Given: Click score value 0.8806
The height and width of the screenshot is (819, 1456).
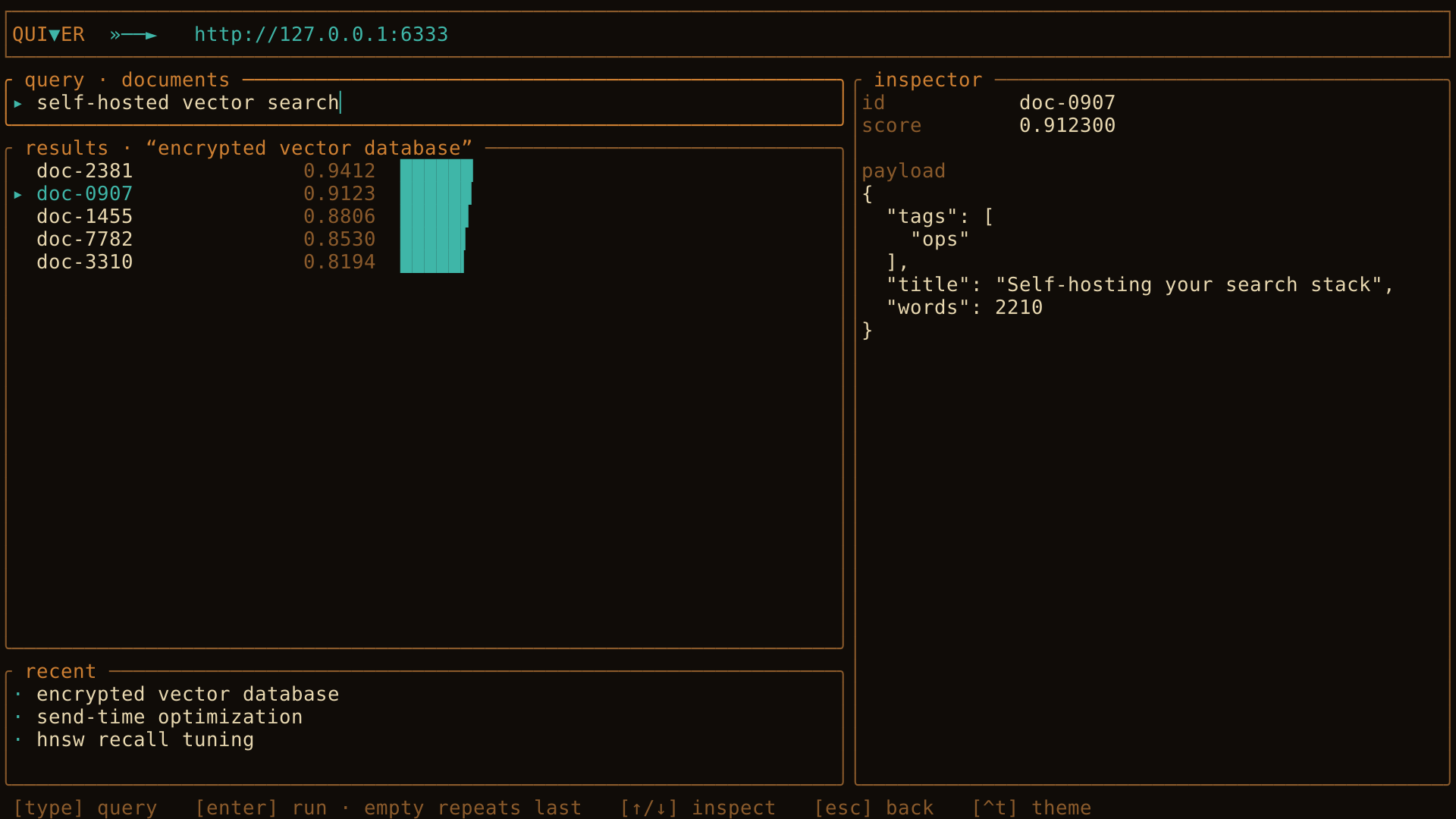Looking at the screenshot, I should click(340, 216).
